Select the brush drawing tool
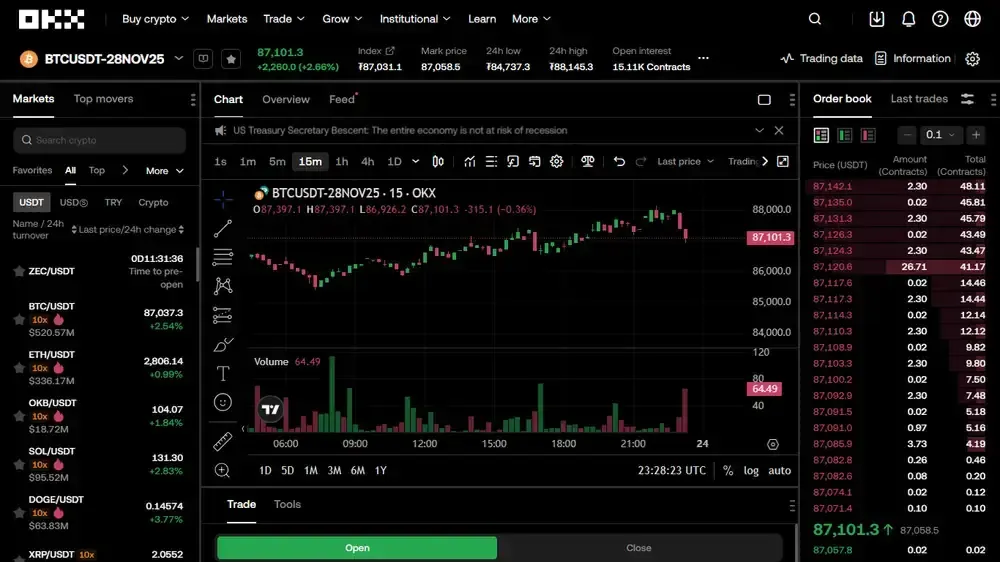The height and width of the screenshot is (562, 1000). (x=223, y=344)
